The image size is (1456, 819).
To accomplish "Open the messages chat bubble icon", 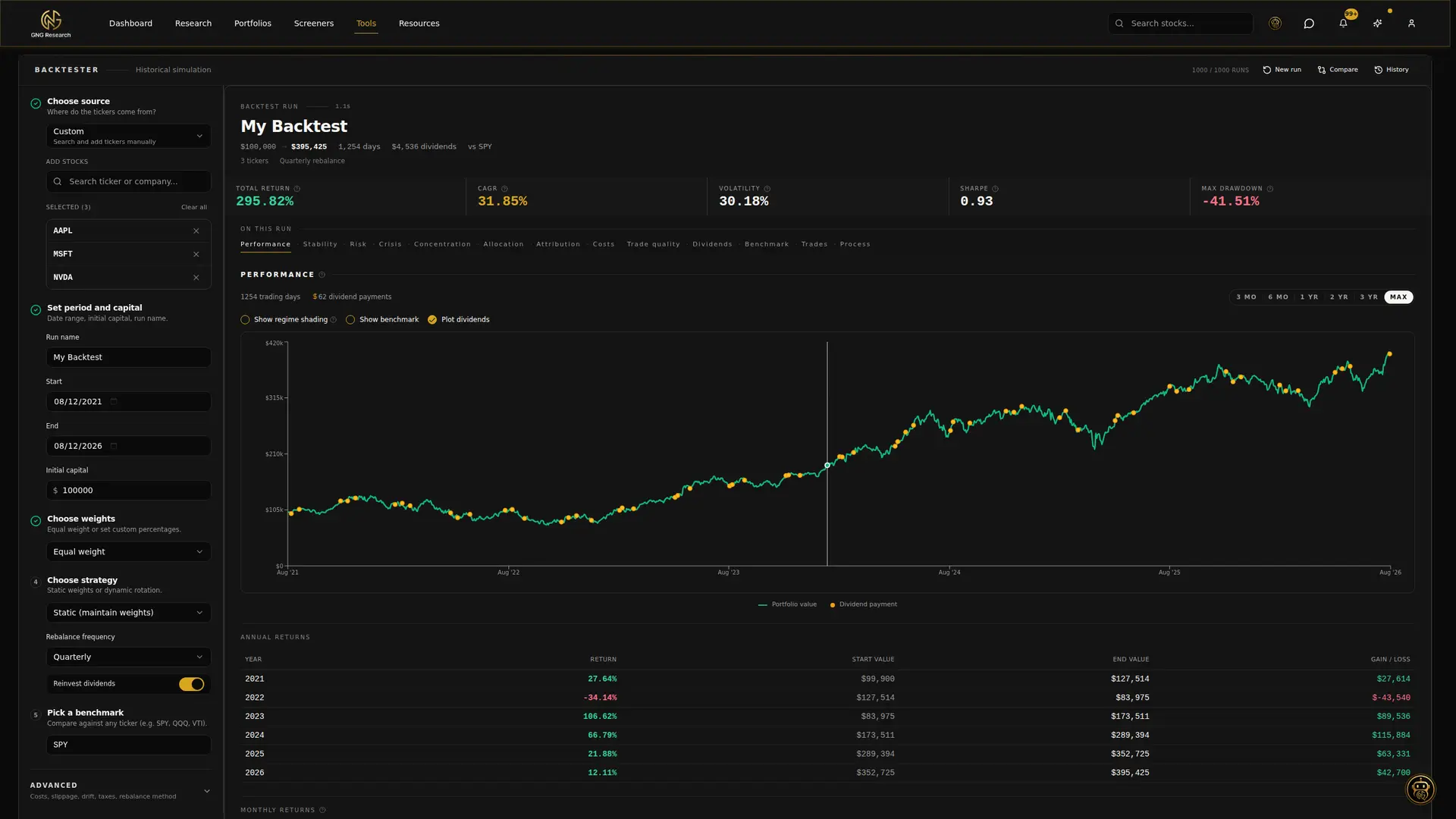I will [1309, 24].
